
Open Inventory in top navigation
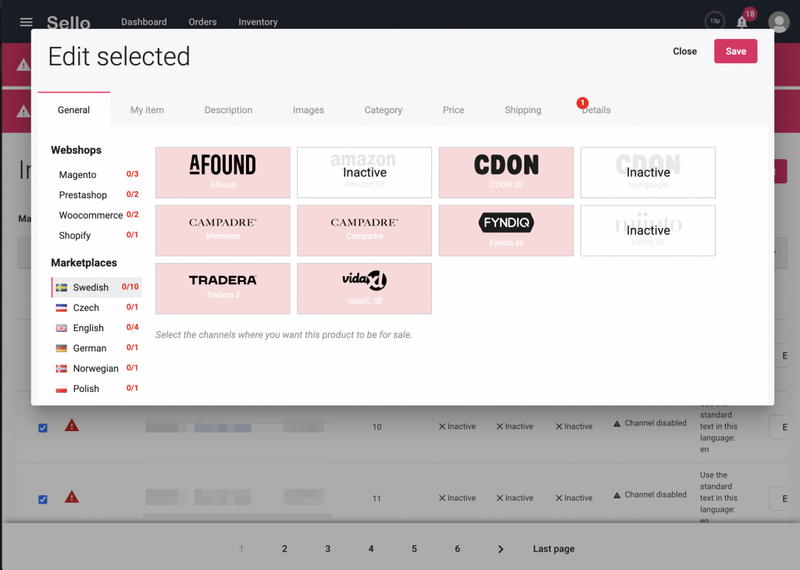pyautogui.click(x=258, y=22)
